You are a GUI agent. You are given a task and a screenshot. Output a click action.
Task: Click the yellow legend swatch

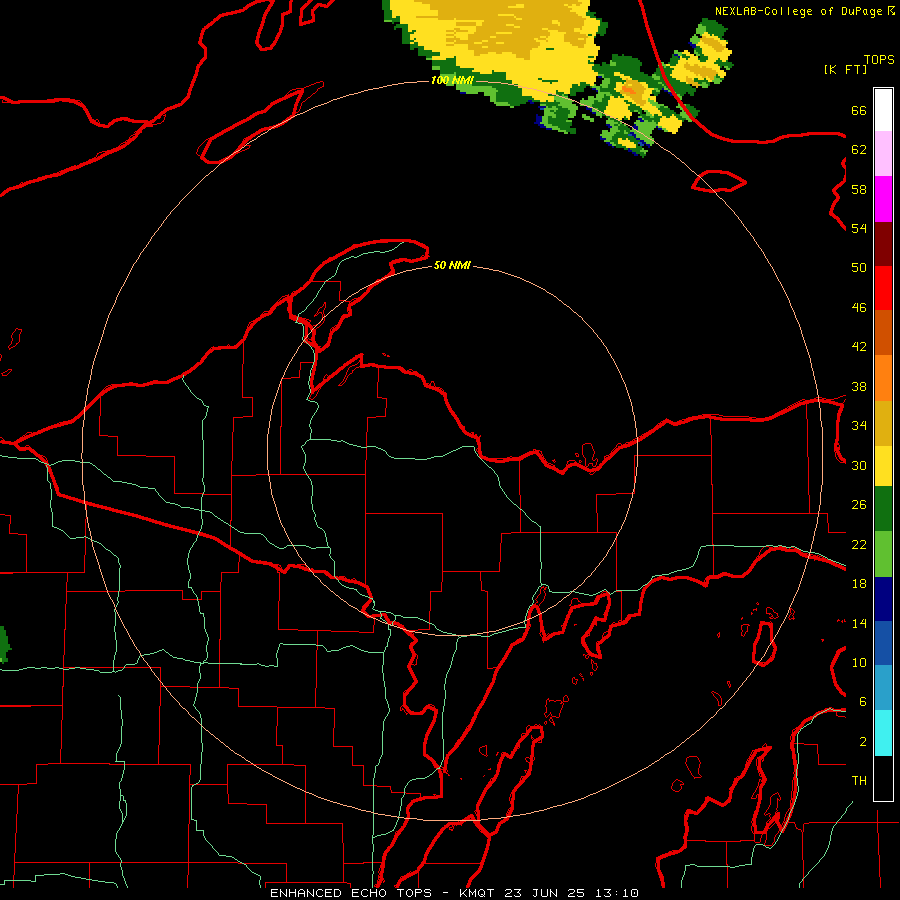pos(883,466)
